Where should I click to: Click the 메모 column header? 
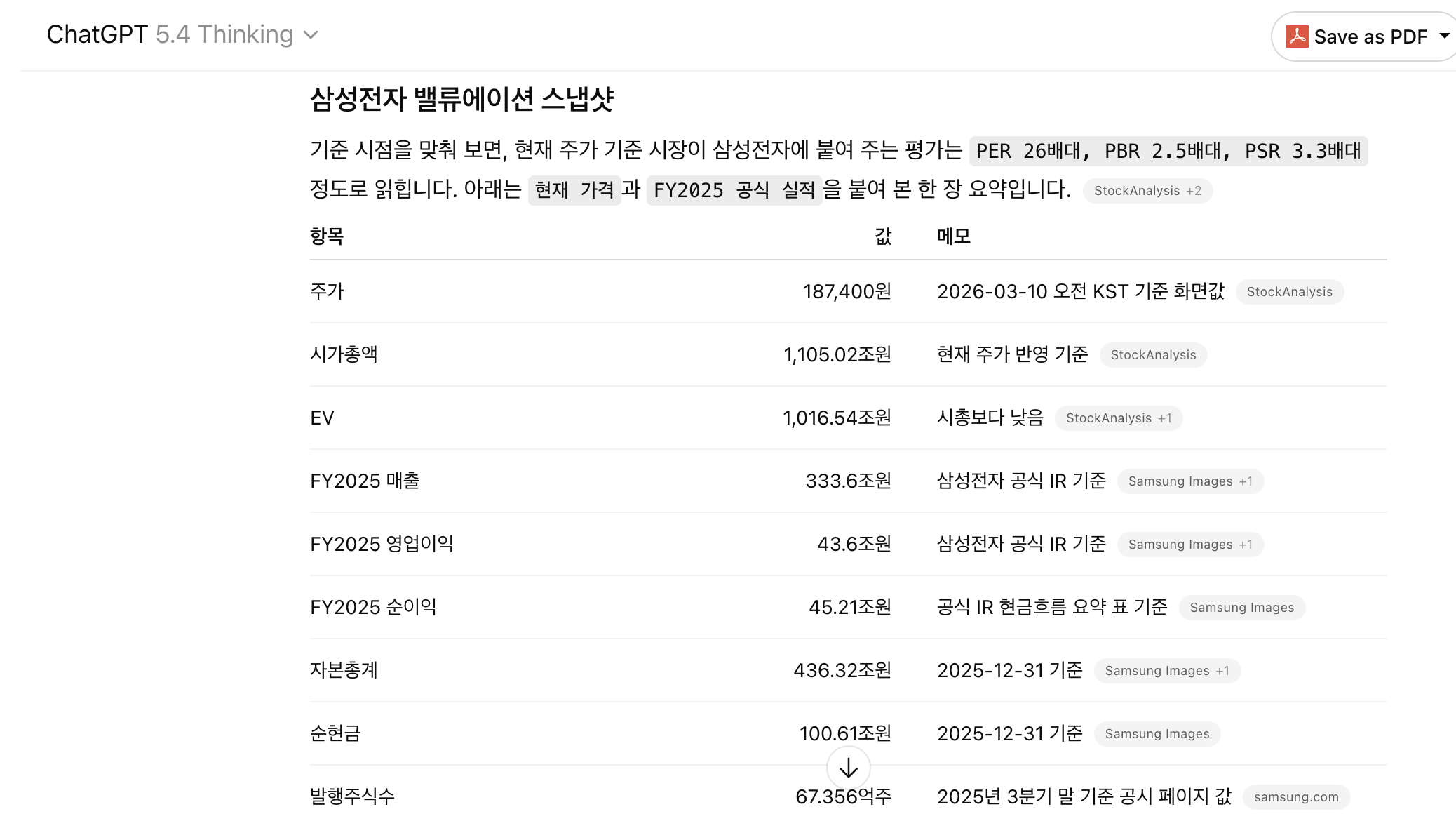click(x=953, y=236)
